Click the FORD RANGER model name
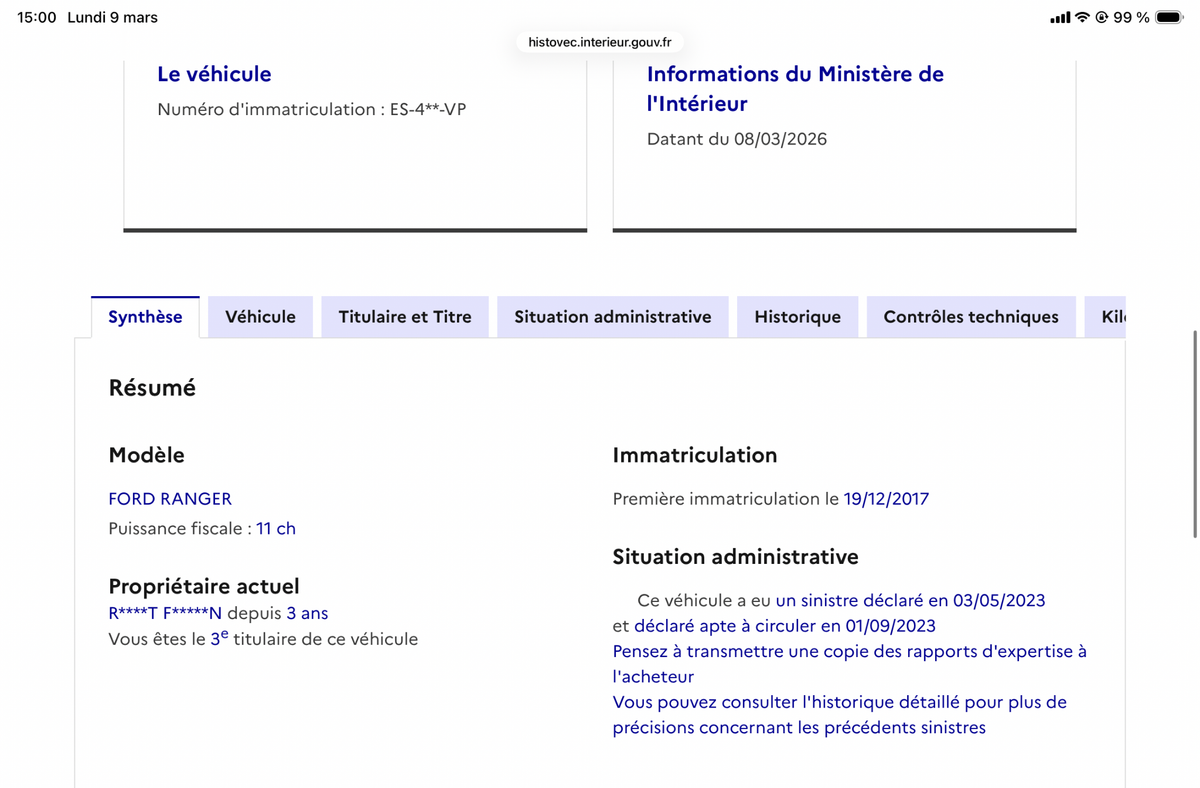This screenshot has width=1200, height=788. 170,499
